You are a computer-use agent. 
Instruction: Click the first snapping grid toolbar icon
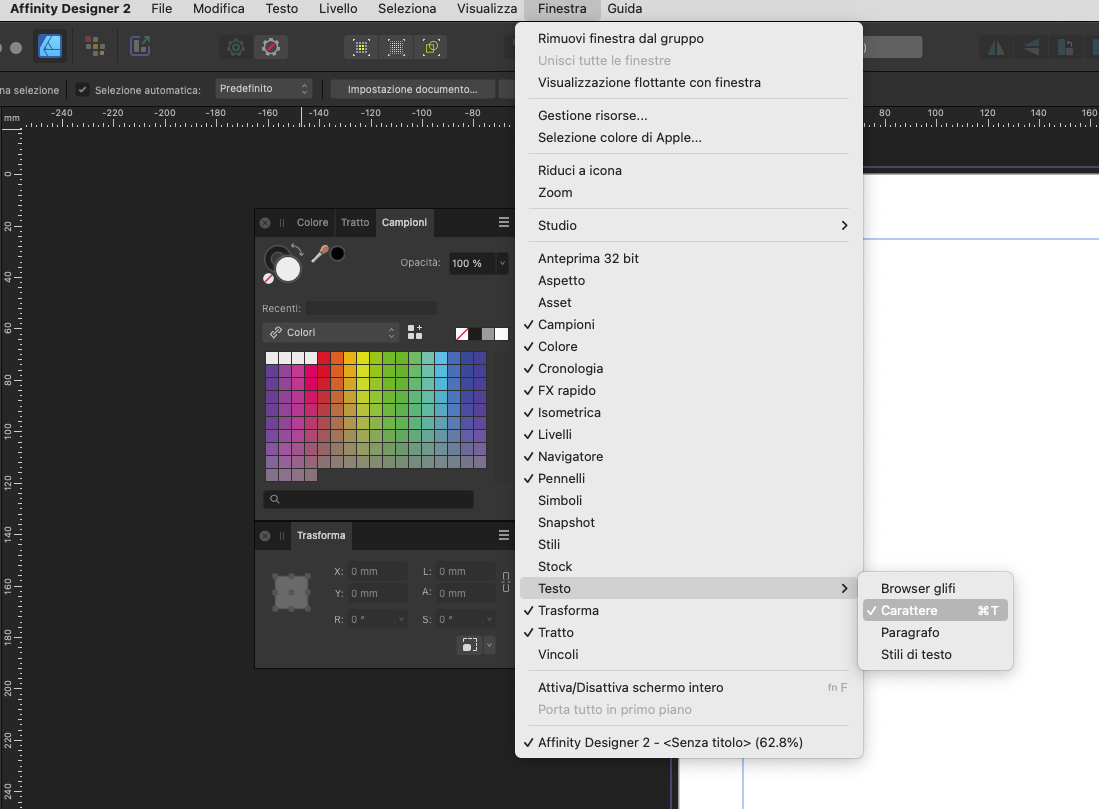[362, 47]
